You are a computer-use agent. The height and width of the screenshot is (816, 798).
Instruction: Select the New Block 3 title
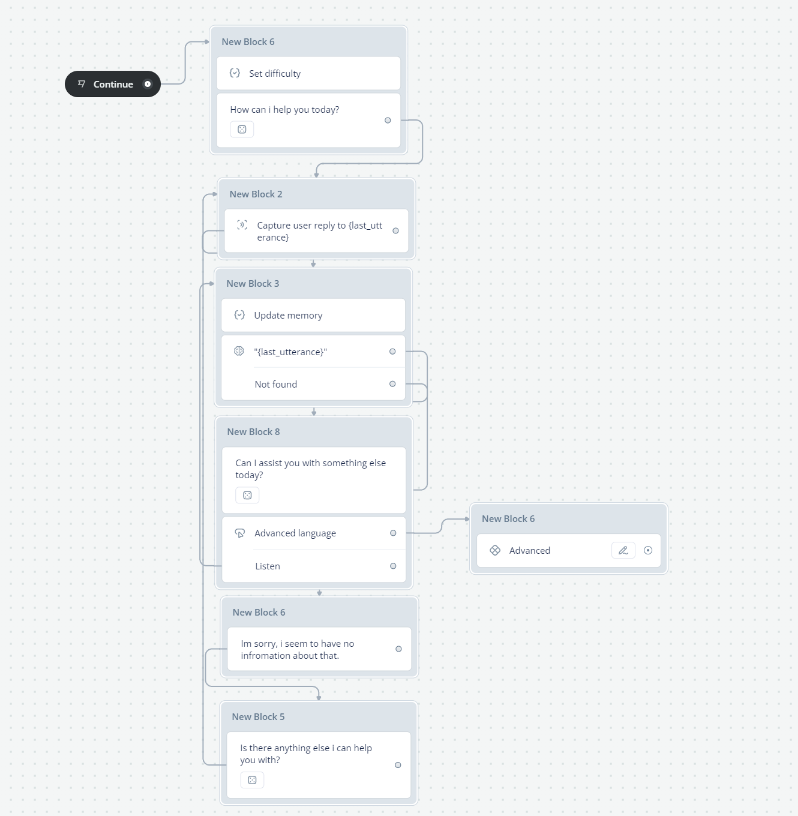coord(253,284)
